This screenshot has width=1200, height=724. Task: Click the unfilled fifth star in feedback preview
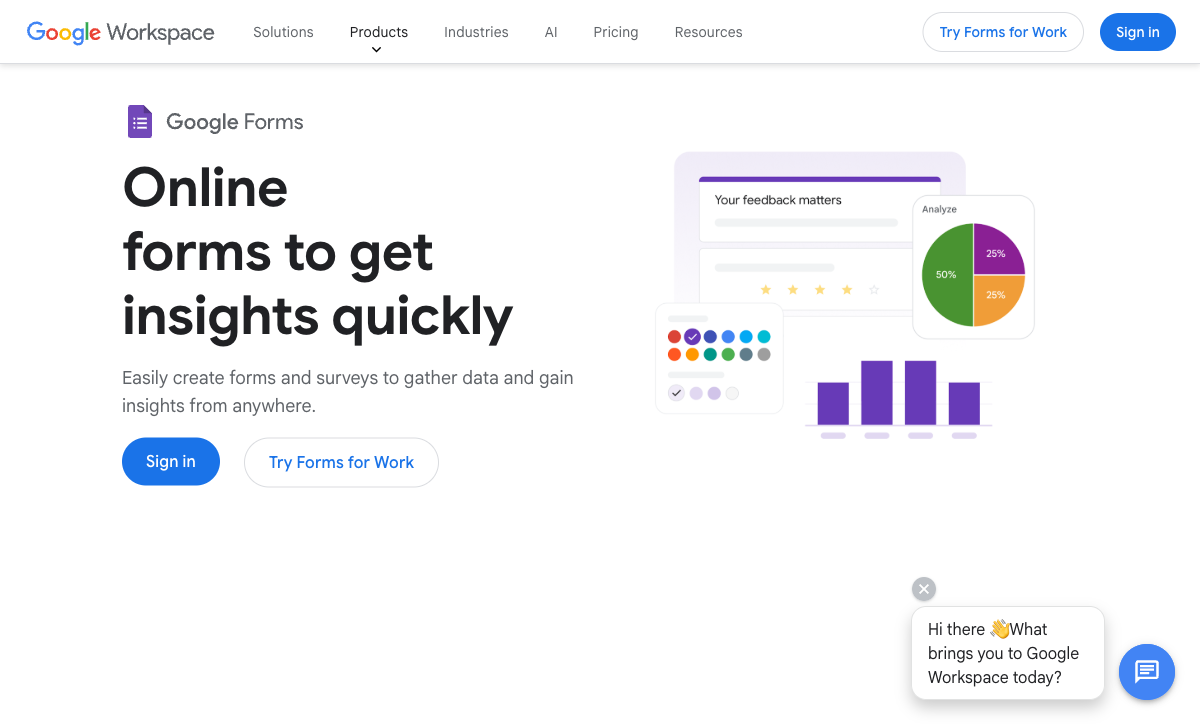(873, 288)
